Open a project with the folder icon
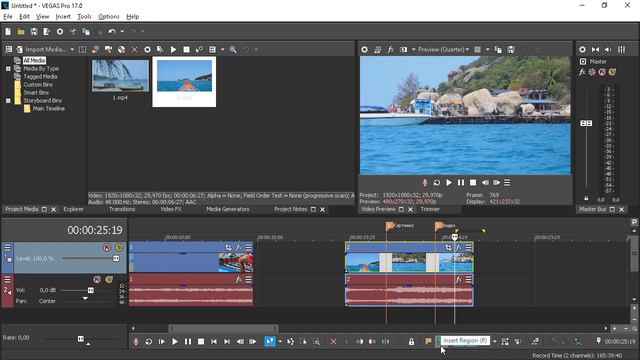This screenshot has width=640, height=360. [x=21, y=31]
